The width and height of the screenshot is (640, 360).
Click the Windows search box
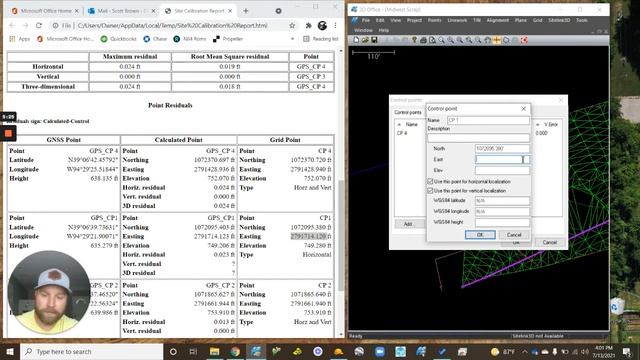click(x=92, y=351)
